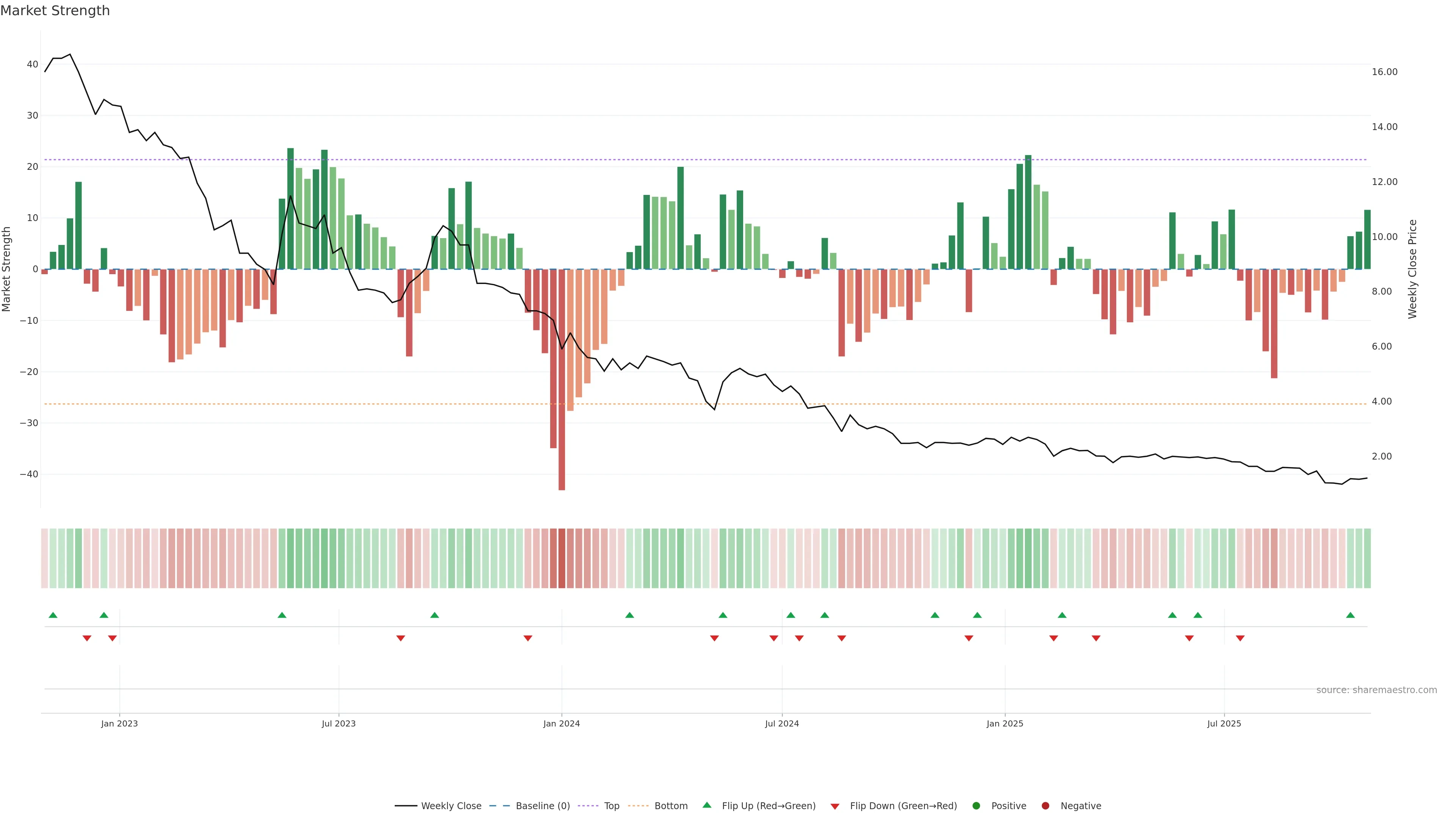Click the Jul 2023 axis label
The width and height of the screenshot is (1456, 819).
click(339, 723)
